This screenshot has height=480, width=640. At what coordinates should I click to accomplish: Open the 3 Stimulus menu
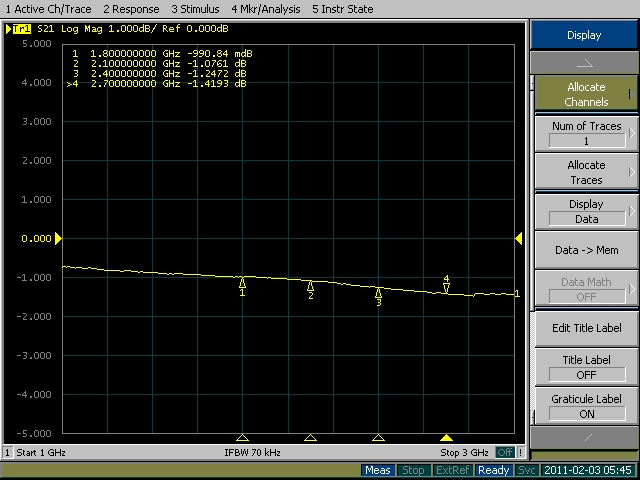195,9
